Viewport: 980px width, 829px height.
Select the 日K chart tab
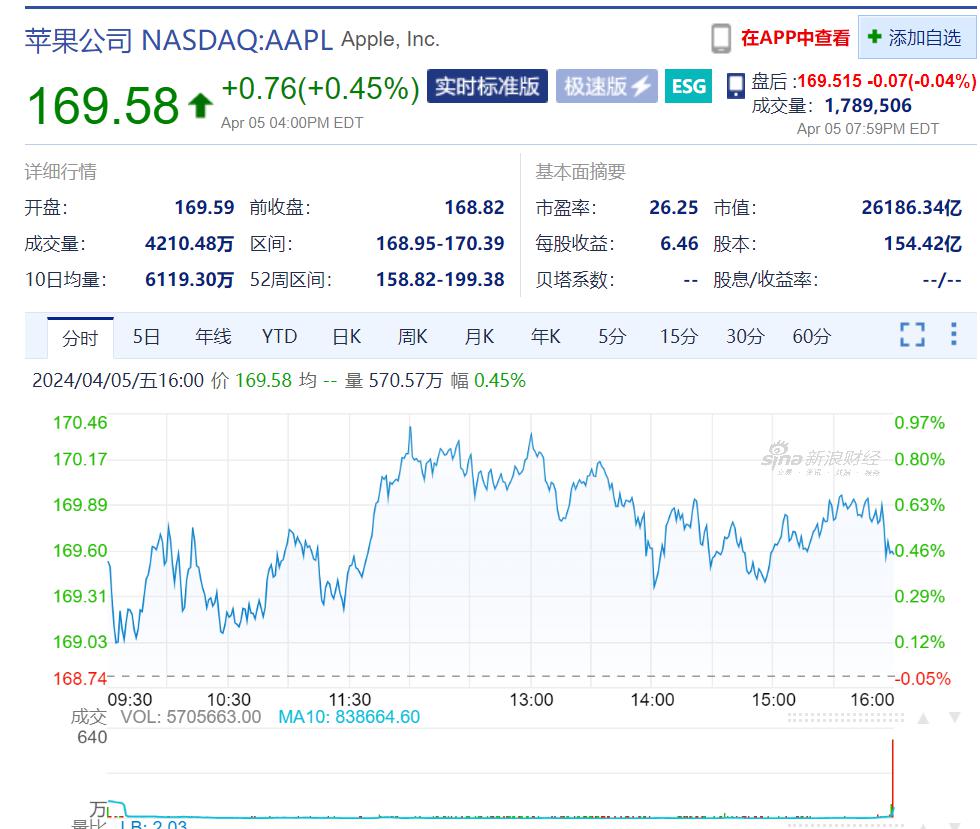point(346,337)
